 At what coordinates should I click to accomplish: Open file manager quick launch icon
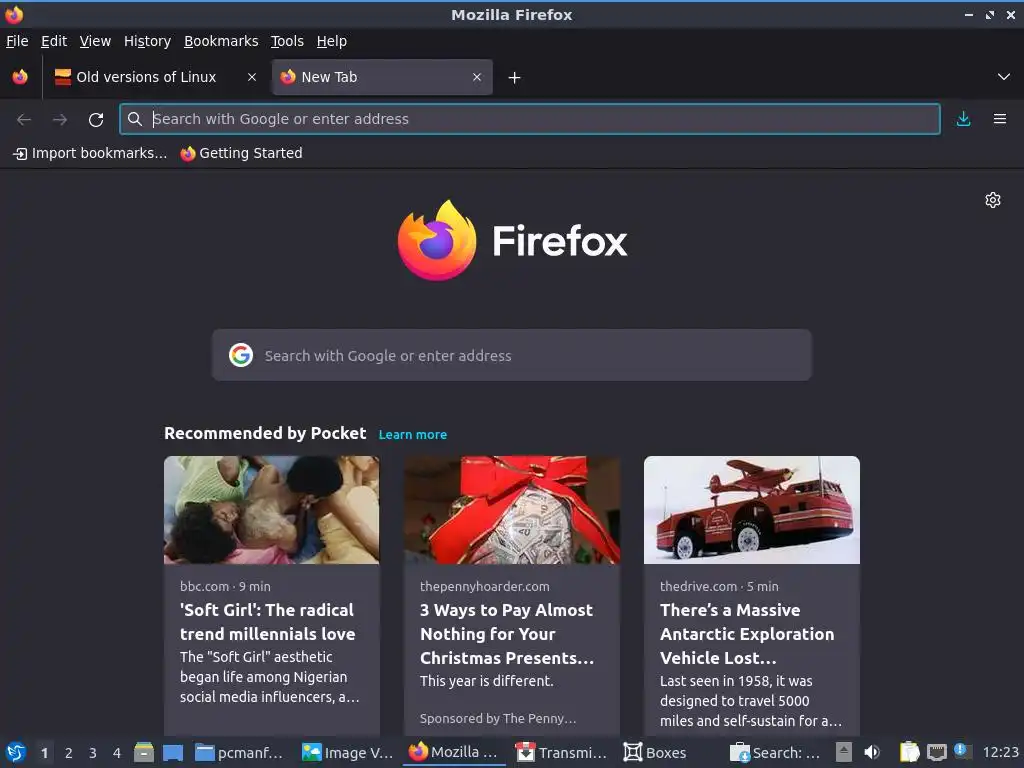tap(144, 753)
